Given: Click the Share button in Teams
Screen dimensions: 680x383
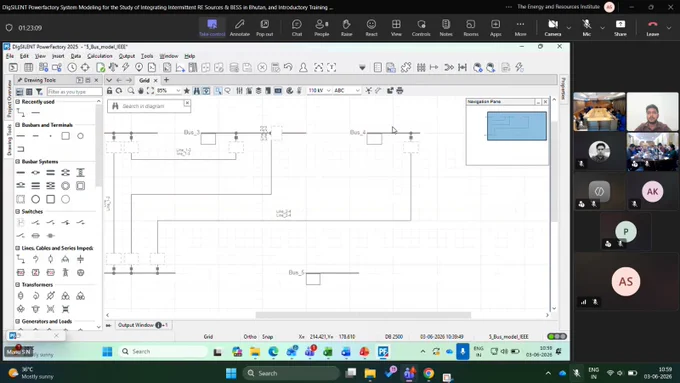Looking at the screenshot, I should (620, 28).
